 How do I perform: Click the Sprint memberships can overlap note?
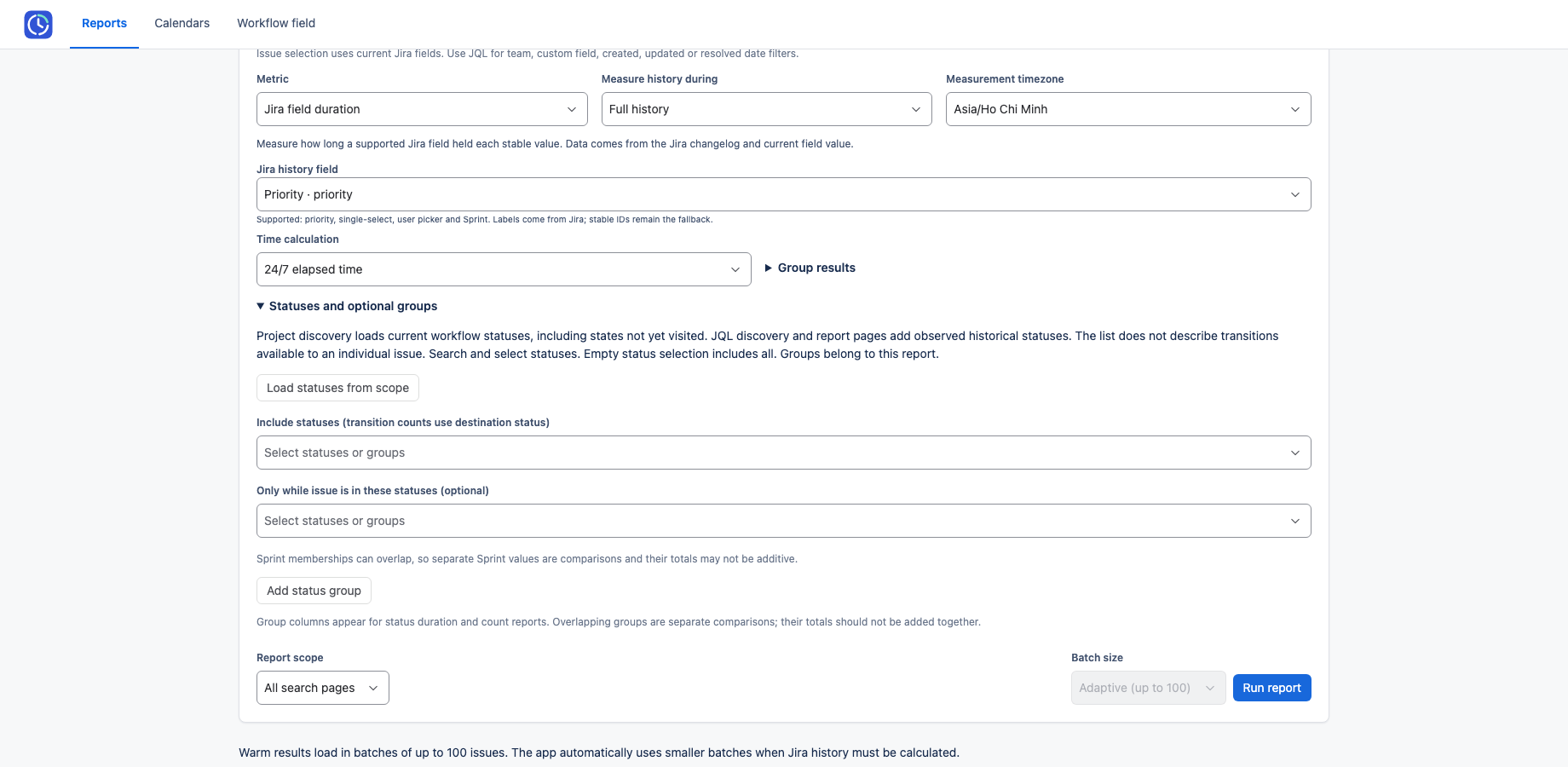tap(527, 559)
